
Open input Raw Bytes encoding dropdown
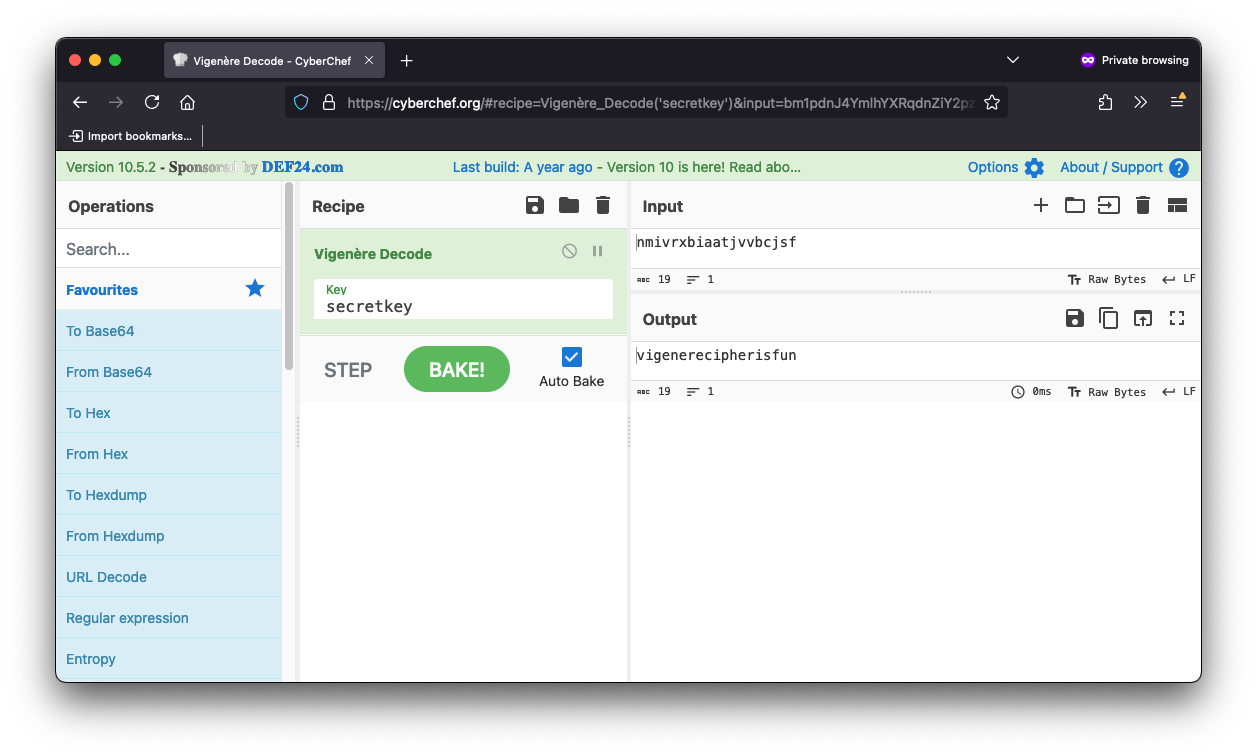coord(1106,279)
